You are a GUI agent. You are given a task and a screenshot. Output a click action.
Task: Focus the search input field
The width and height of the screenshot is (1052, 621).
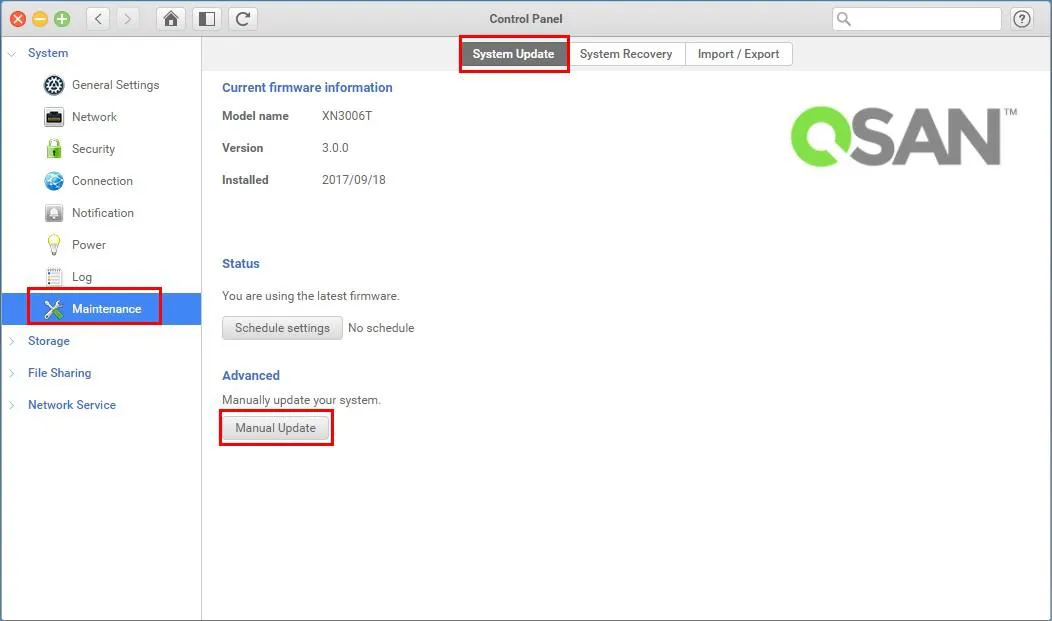tap(916, 19)
